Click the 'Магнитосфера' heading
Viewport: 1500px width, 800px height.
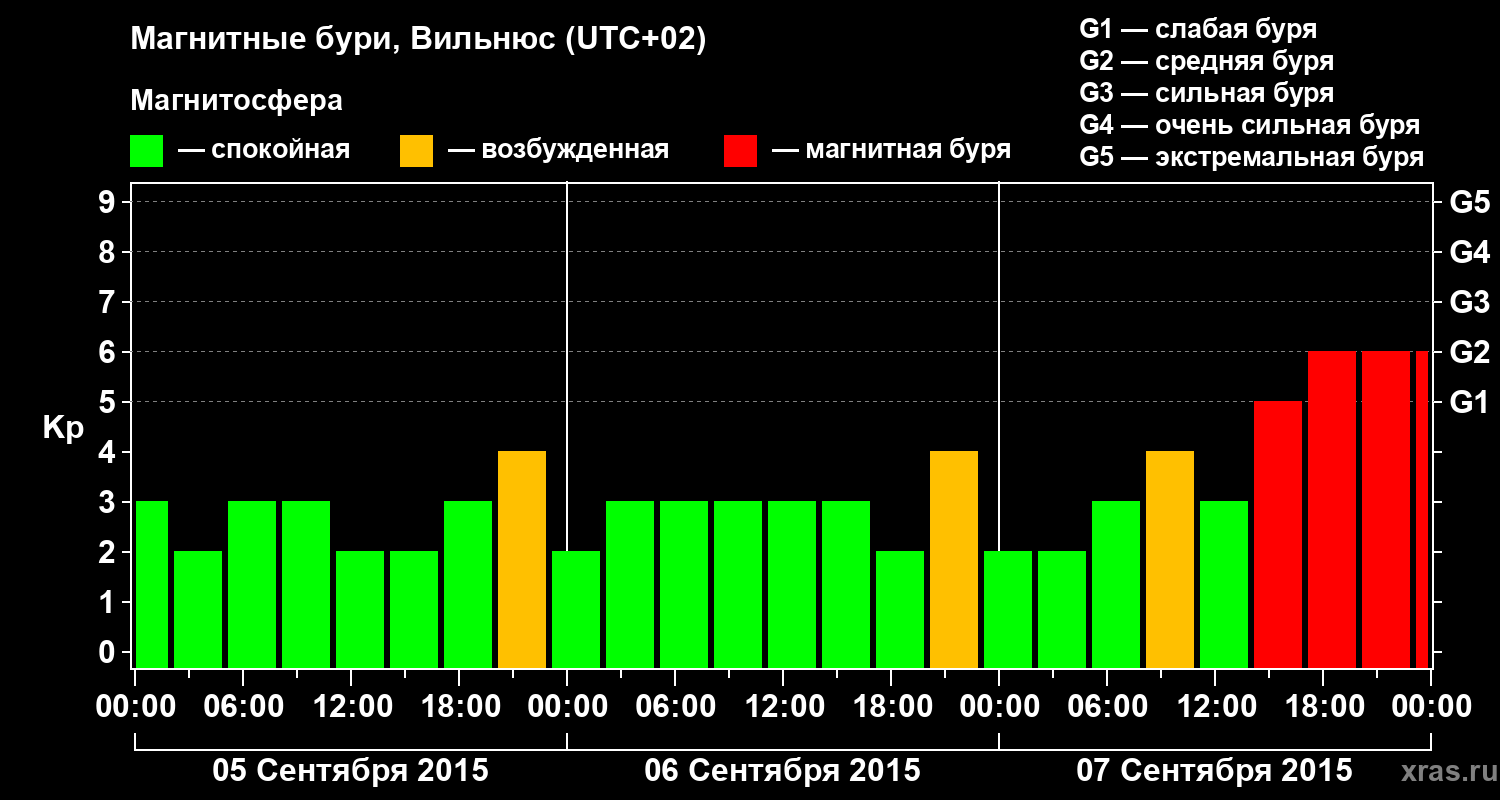tap(237, 101)
